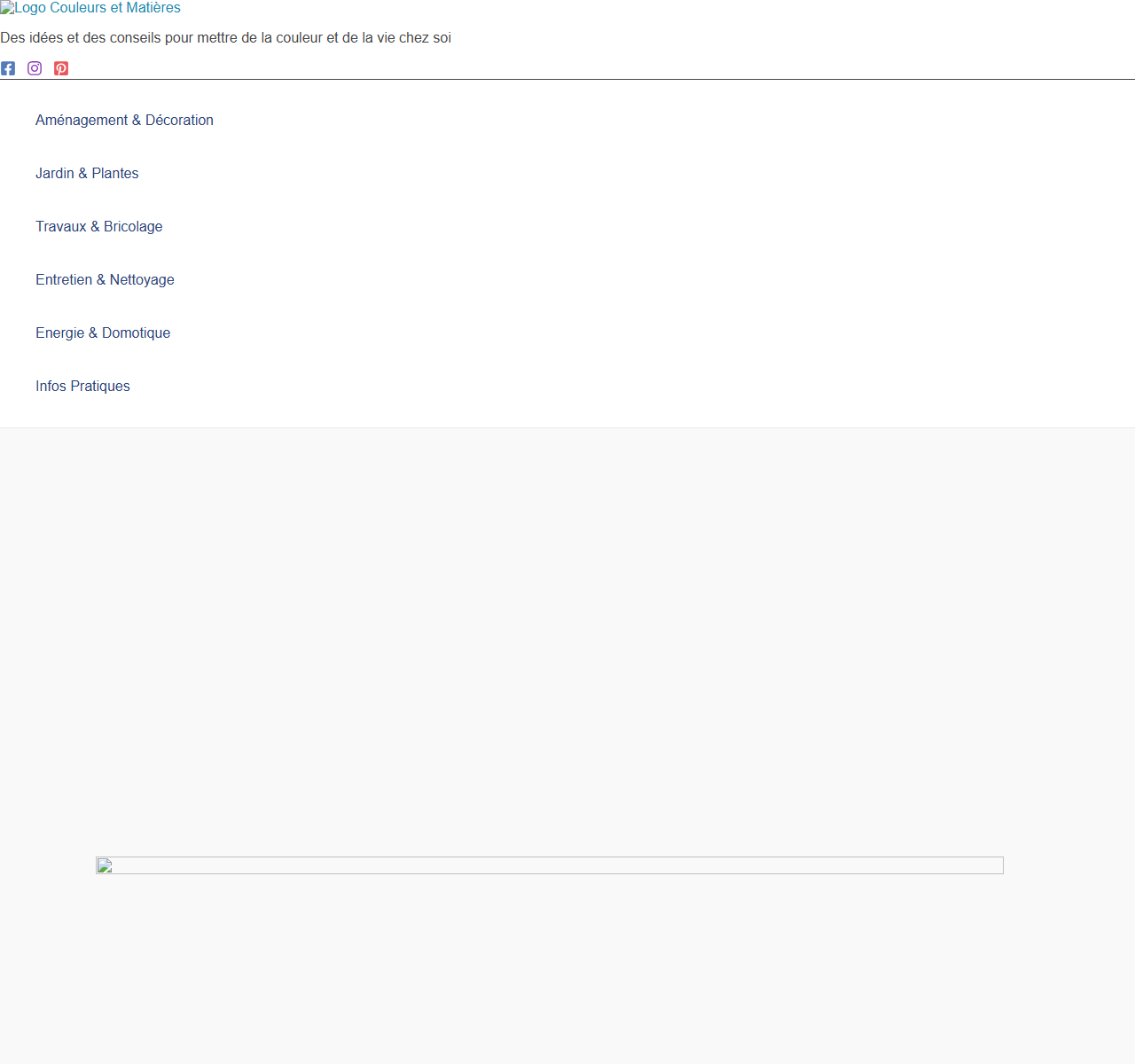Open Energie & Domotique category
1135x1064 pixels.
(103, 333)
